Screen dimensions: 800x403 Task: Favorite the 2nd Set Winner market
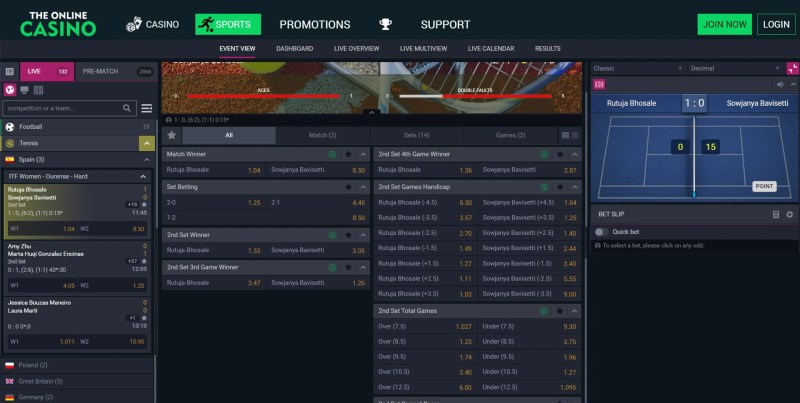pos(348,235)
